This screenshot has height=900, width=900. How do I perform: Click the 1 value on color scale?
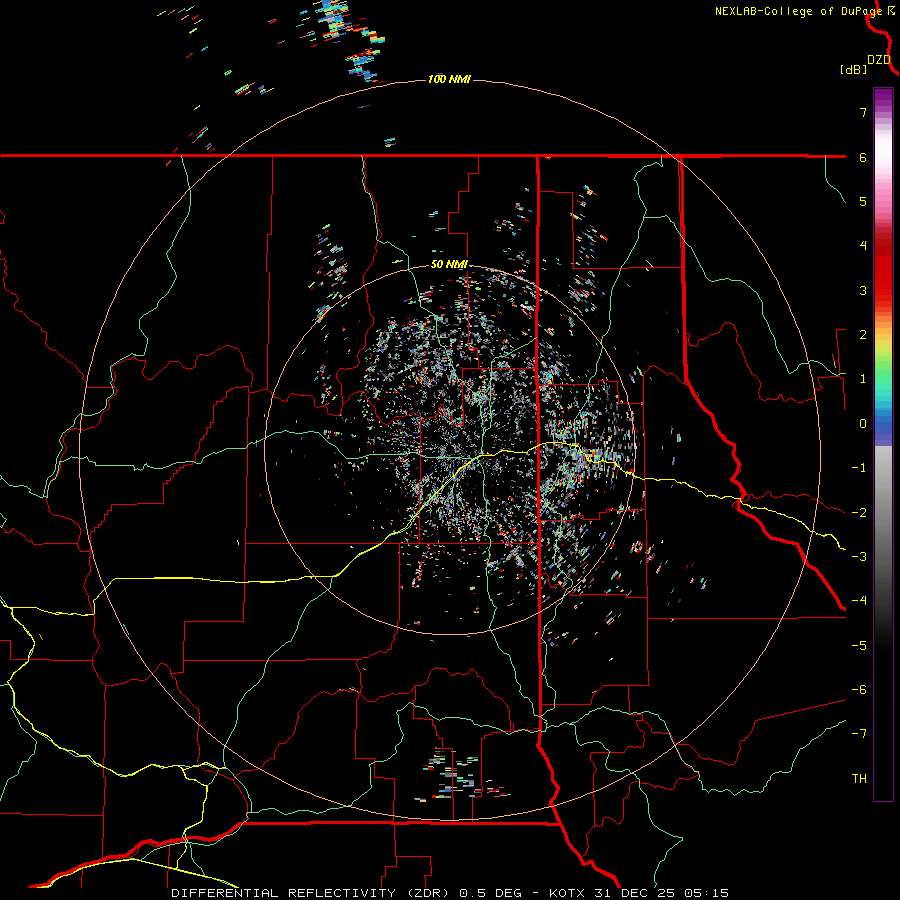(x=863, y=379)
